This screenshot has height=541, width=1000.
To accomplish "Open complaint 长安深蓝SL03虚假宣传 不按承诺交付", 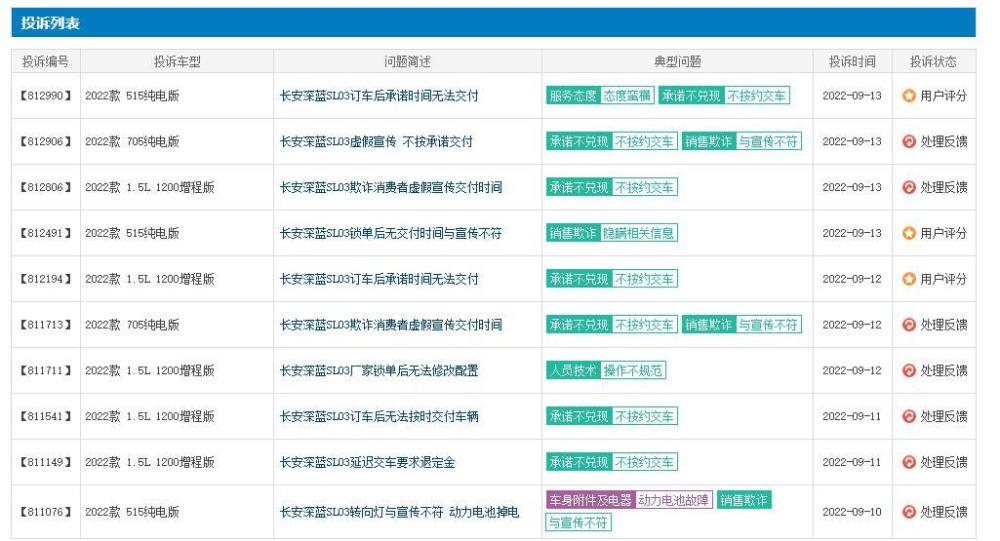I will pyautogui.click(x=376, y=142).
